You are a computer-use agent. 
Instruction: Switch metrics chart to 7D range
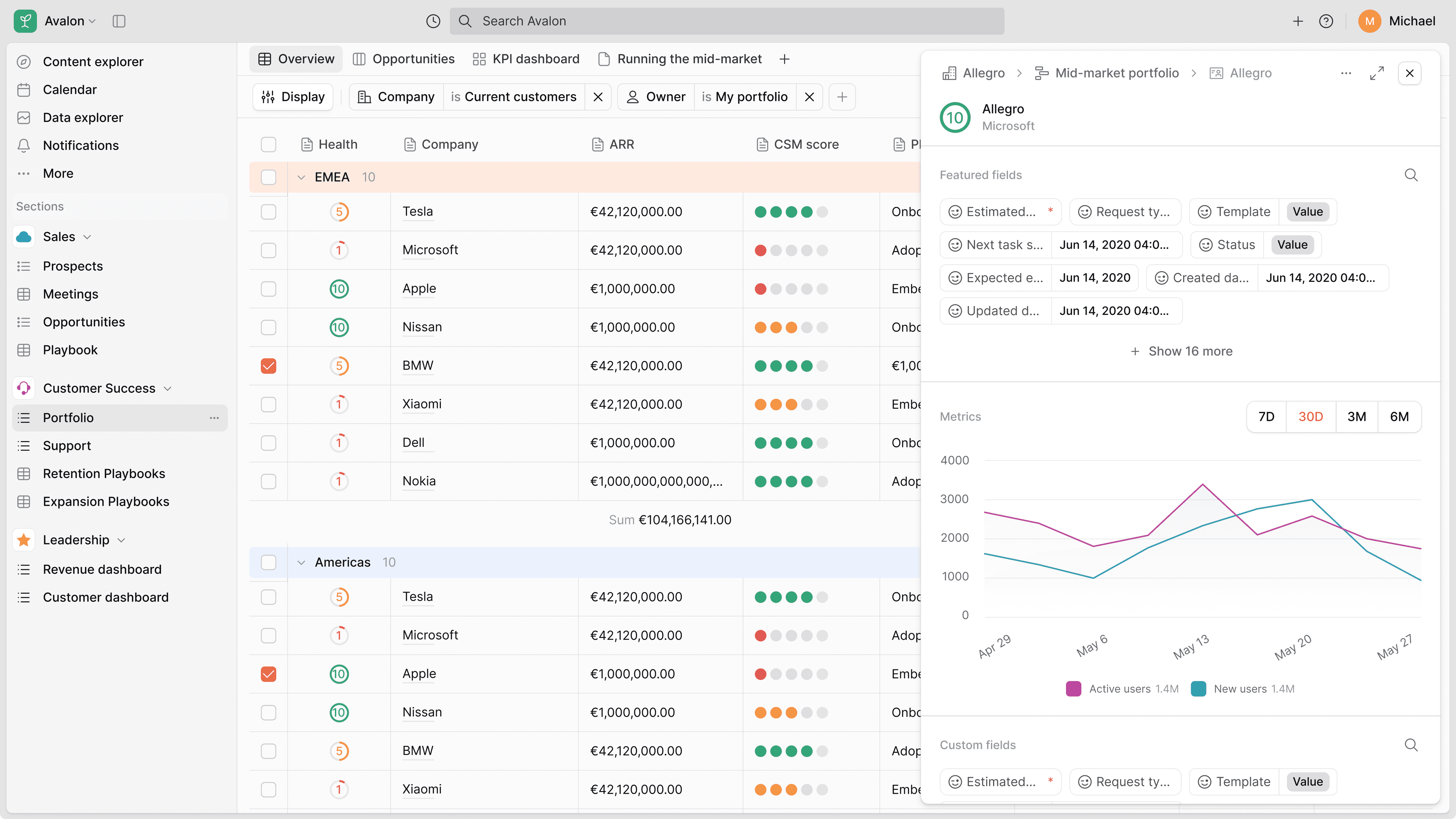1266,417
